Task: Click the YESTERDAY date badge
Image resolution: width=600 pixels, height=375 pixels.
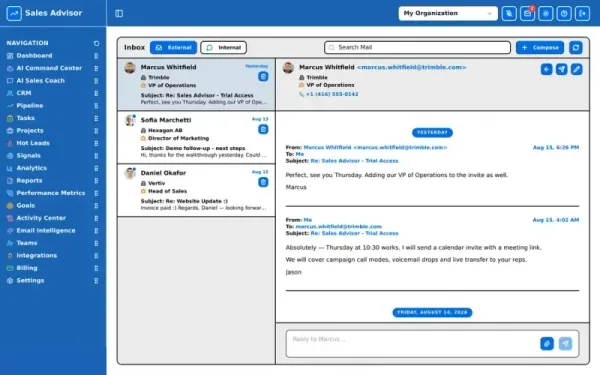Action: (x=432, y=132)
